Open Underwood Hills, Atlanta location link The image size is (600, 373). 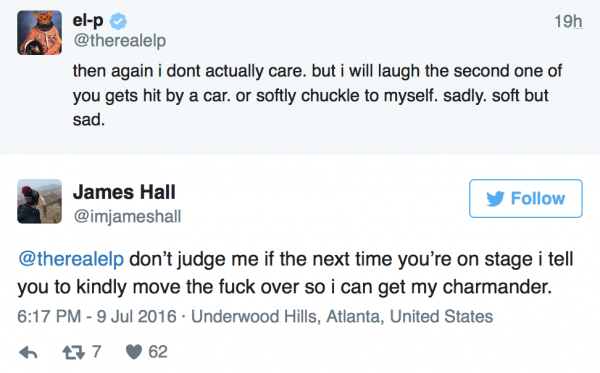pyautogui.click(x=342, y=316)
